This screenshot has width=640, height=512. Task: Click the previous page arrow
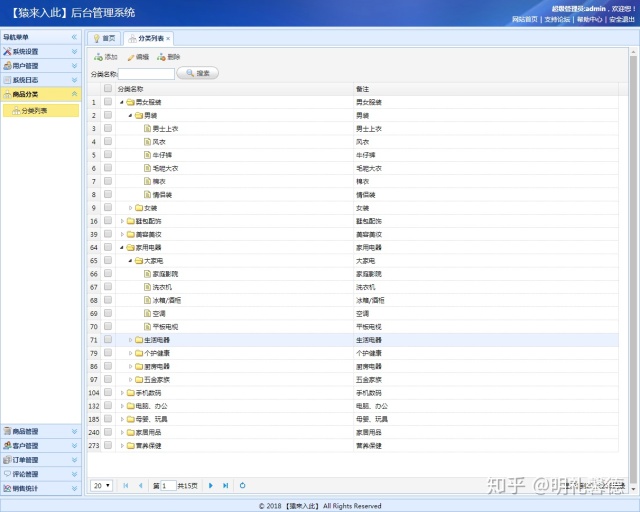point(140,485)
